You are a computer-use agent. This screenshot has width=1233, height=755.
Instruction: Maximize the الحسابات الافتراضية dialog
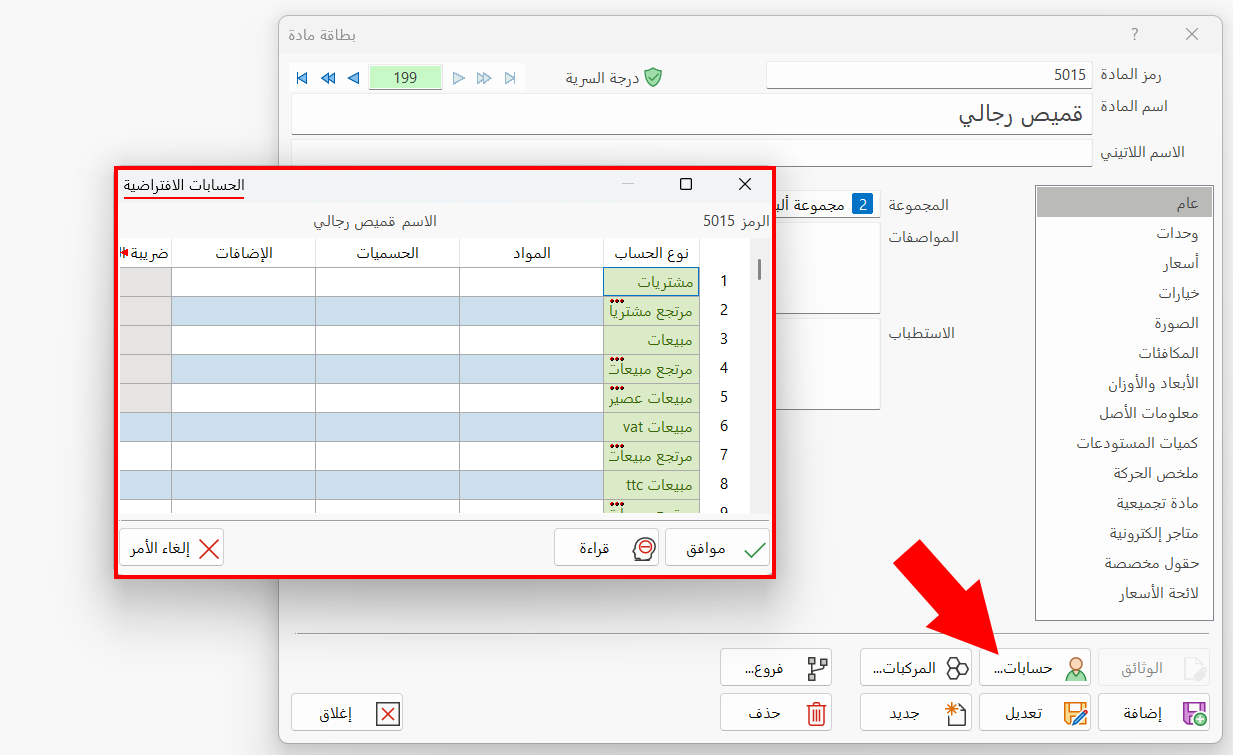coord(686,184)
